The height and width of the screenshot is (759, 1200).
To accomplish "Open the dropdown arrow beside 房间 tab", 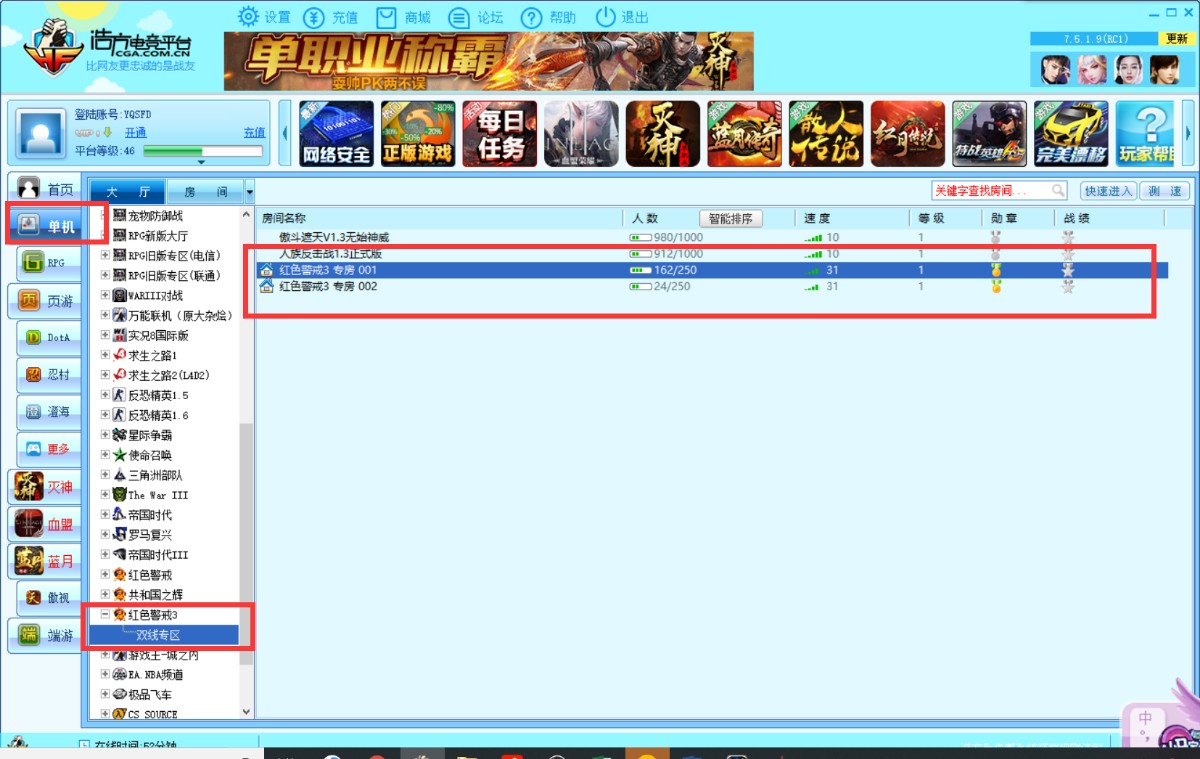I will pos(249,191).
